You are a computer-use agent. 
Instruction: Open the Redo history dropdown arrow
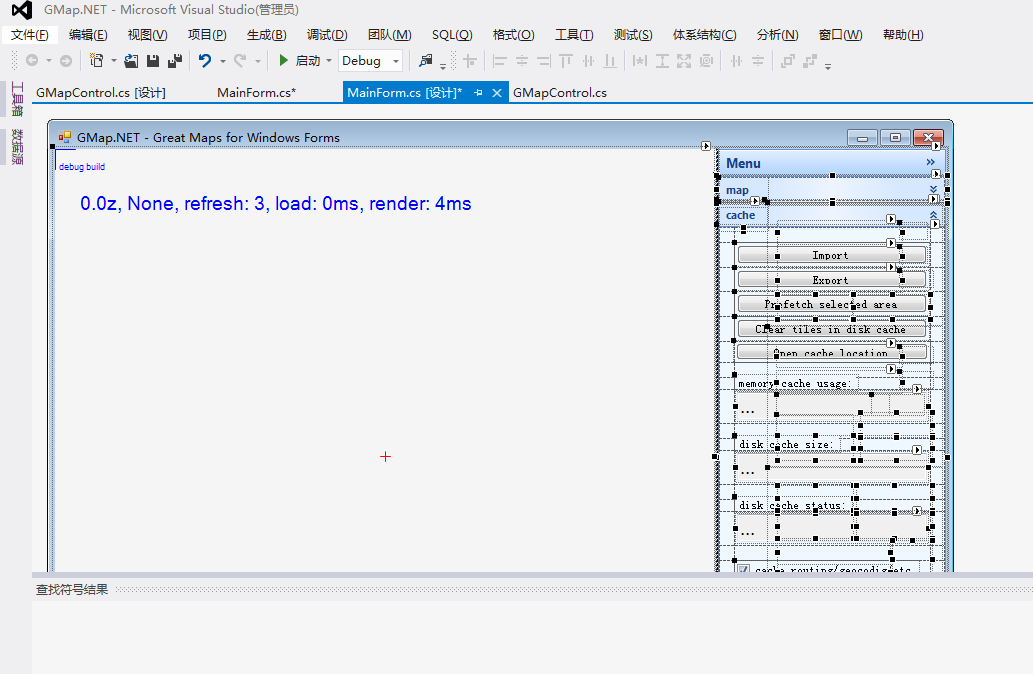[x=258, y=61]
